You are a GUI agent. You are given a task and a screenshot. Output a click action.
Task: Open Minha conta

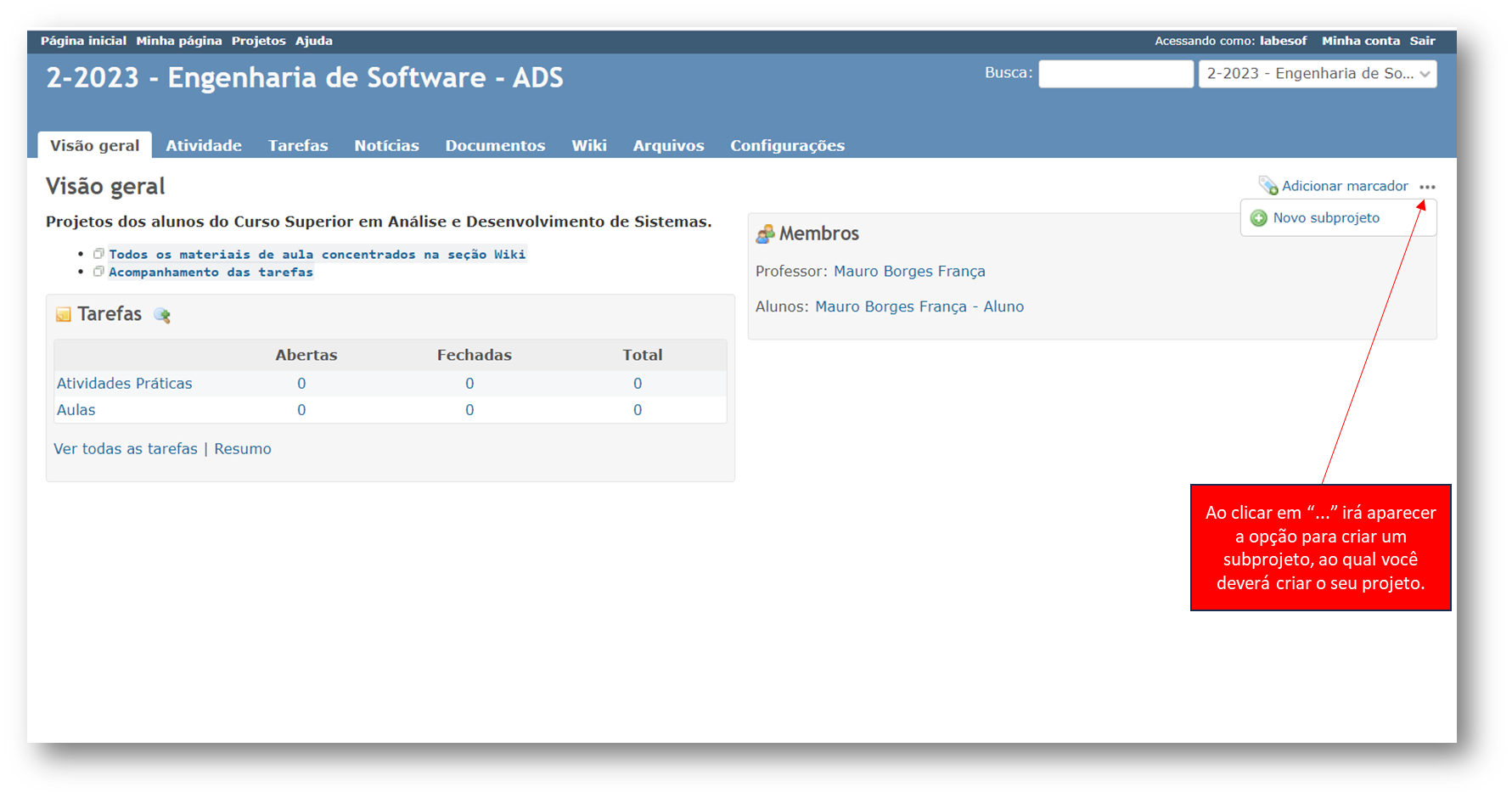pyautogui.click(x=1361, y=41)
